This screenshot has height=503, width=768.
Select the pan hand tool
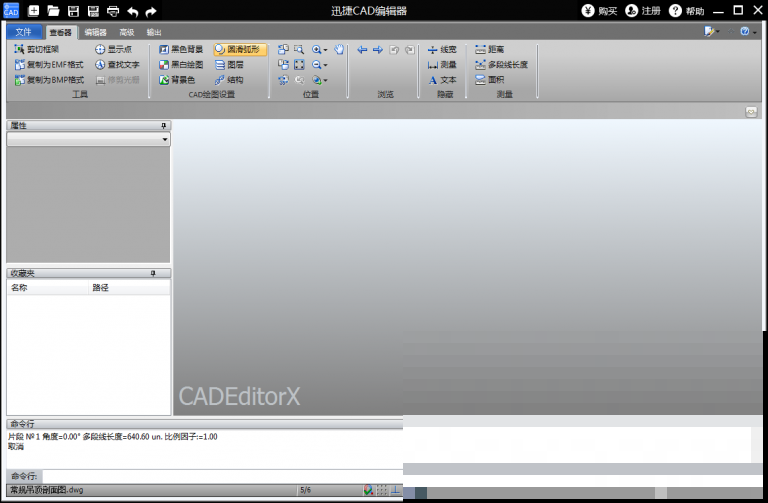tap(339, 49)
